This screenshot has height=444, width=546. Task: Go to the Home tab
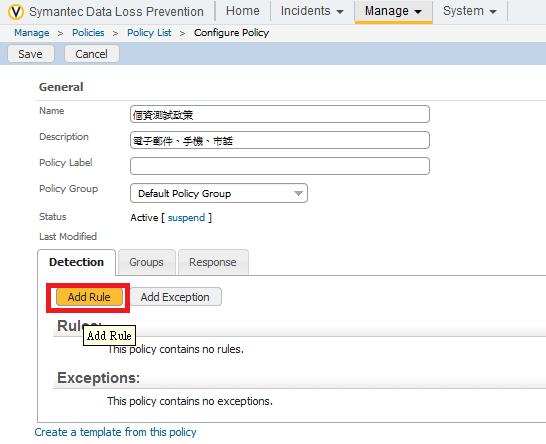242,11
